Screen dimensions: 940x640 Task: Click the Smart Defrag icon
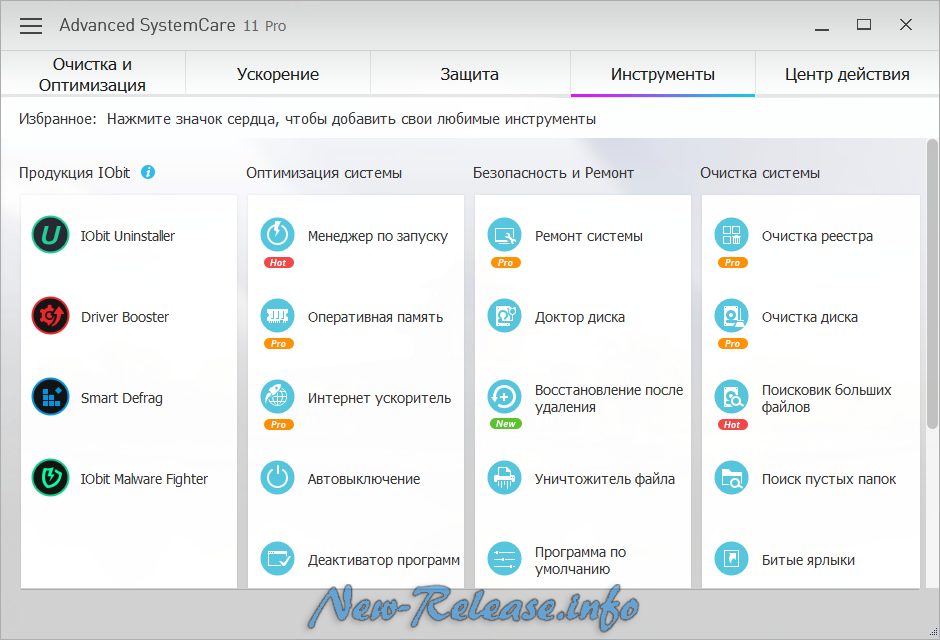(50, 397)
